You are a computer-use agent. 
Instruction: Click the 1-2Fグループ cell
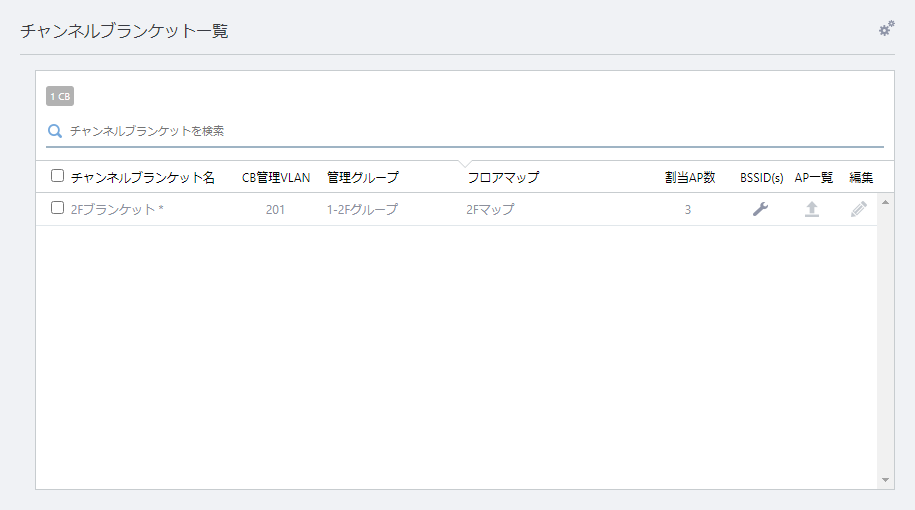tap(362, 209)
